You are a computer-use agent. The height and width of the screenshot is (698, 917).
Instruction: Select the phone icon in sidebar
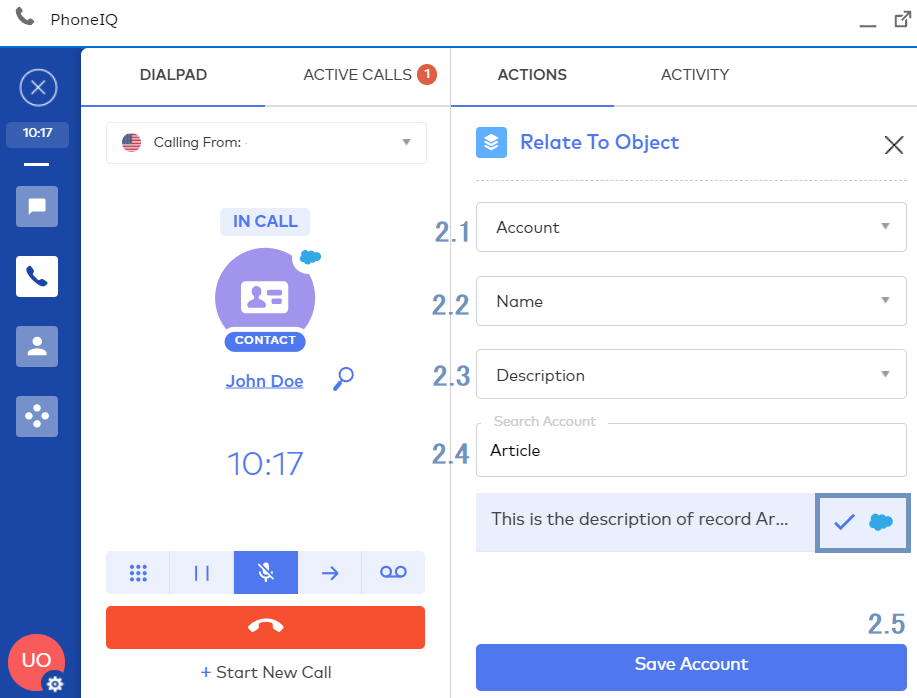pos(37,277)
